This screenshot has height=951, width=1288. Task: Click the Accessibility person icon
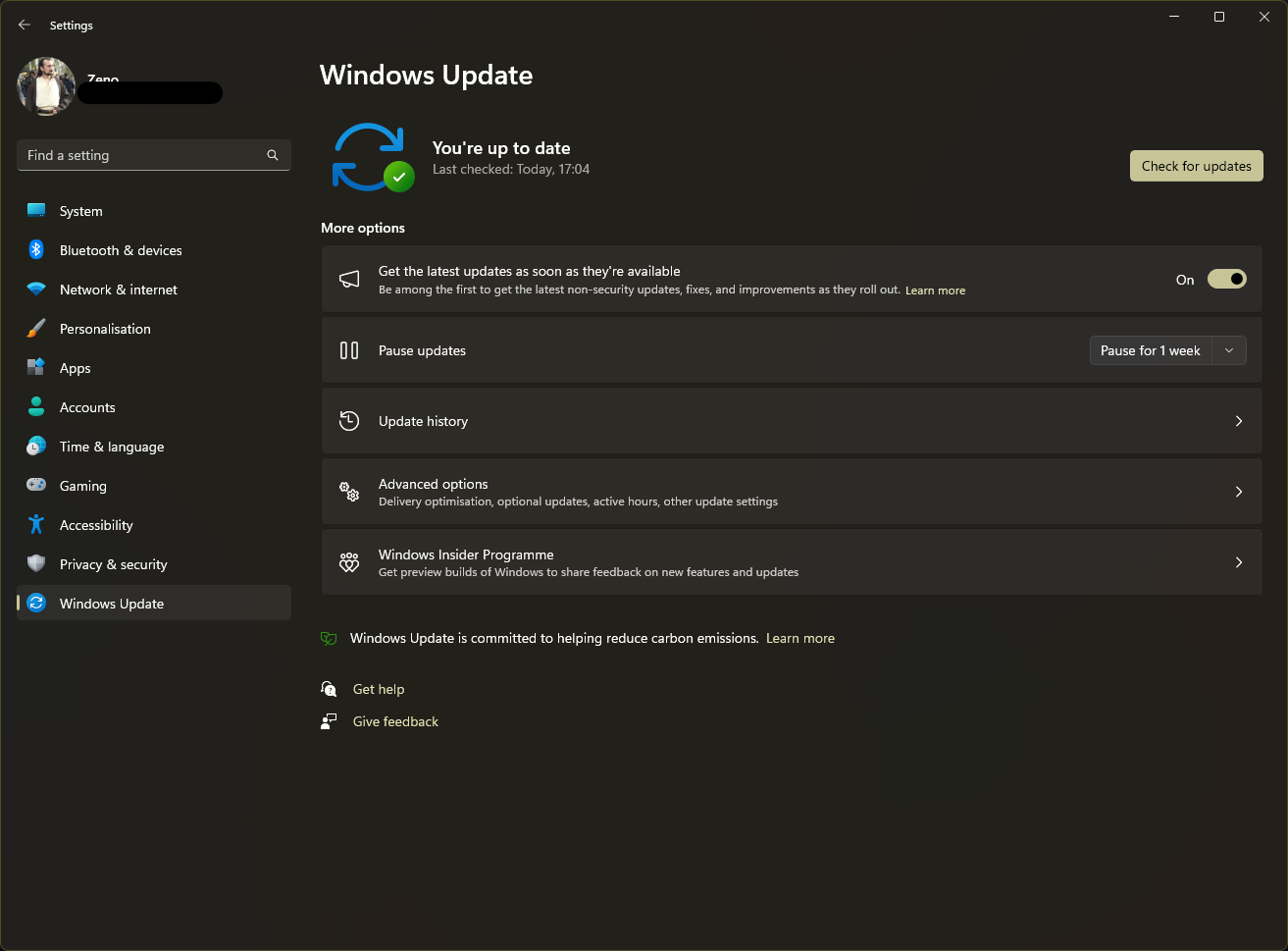35,524
